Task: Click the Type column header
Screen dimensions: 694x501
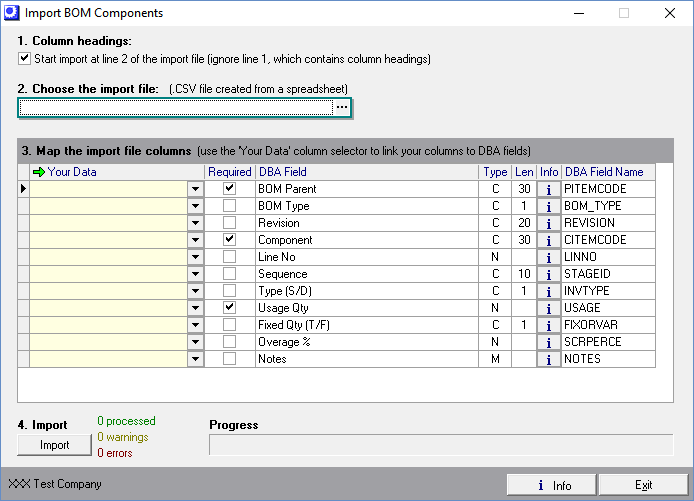Action: (x=495, y=172)
